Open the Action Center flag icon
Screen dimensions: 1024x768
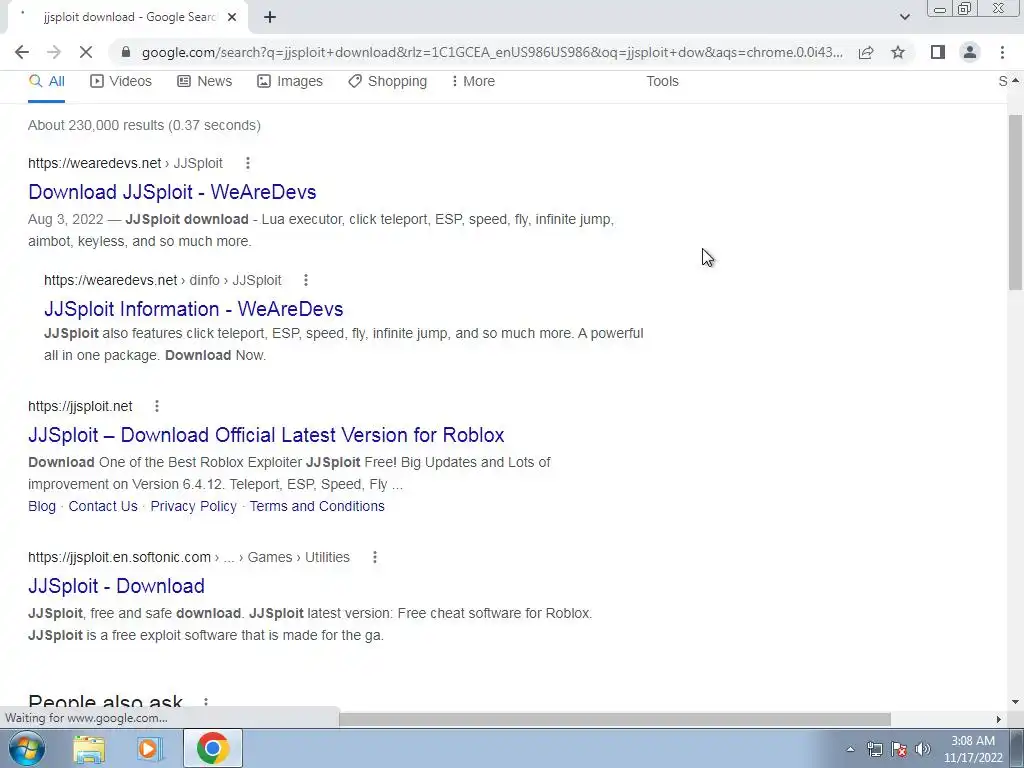[x=899, y=749]
